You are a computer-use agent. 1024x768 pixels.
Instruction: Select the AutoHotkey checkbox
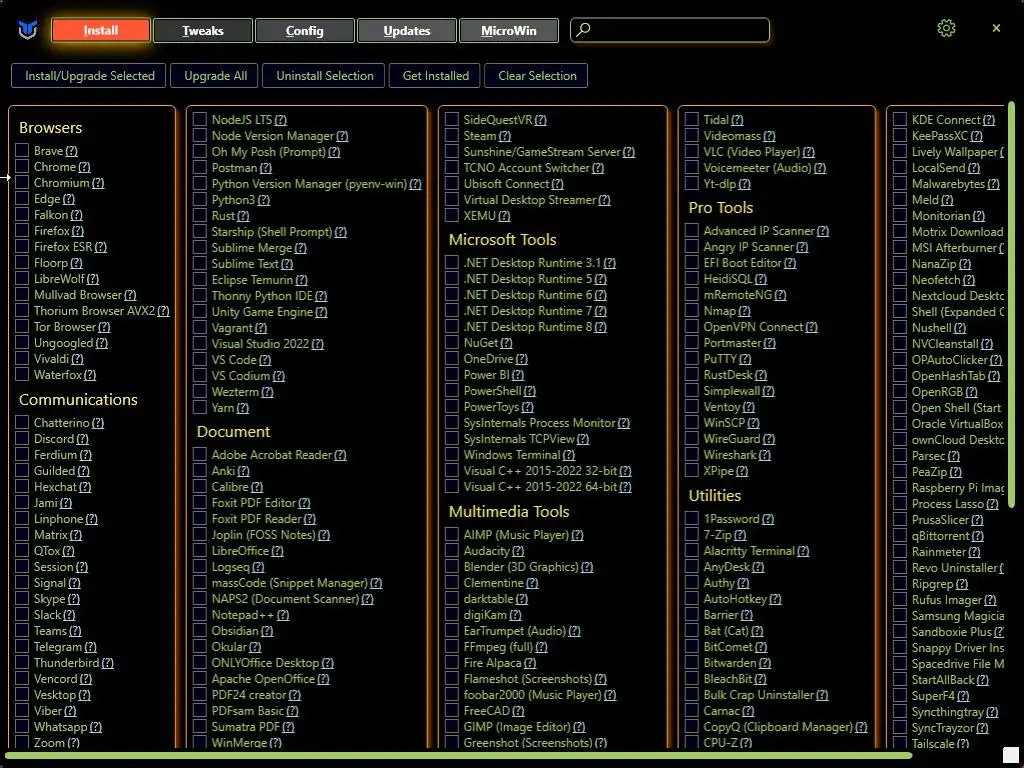692,599
